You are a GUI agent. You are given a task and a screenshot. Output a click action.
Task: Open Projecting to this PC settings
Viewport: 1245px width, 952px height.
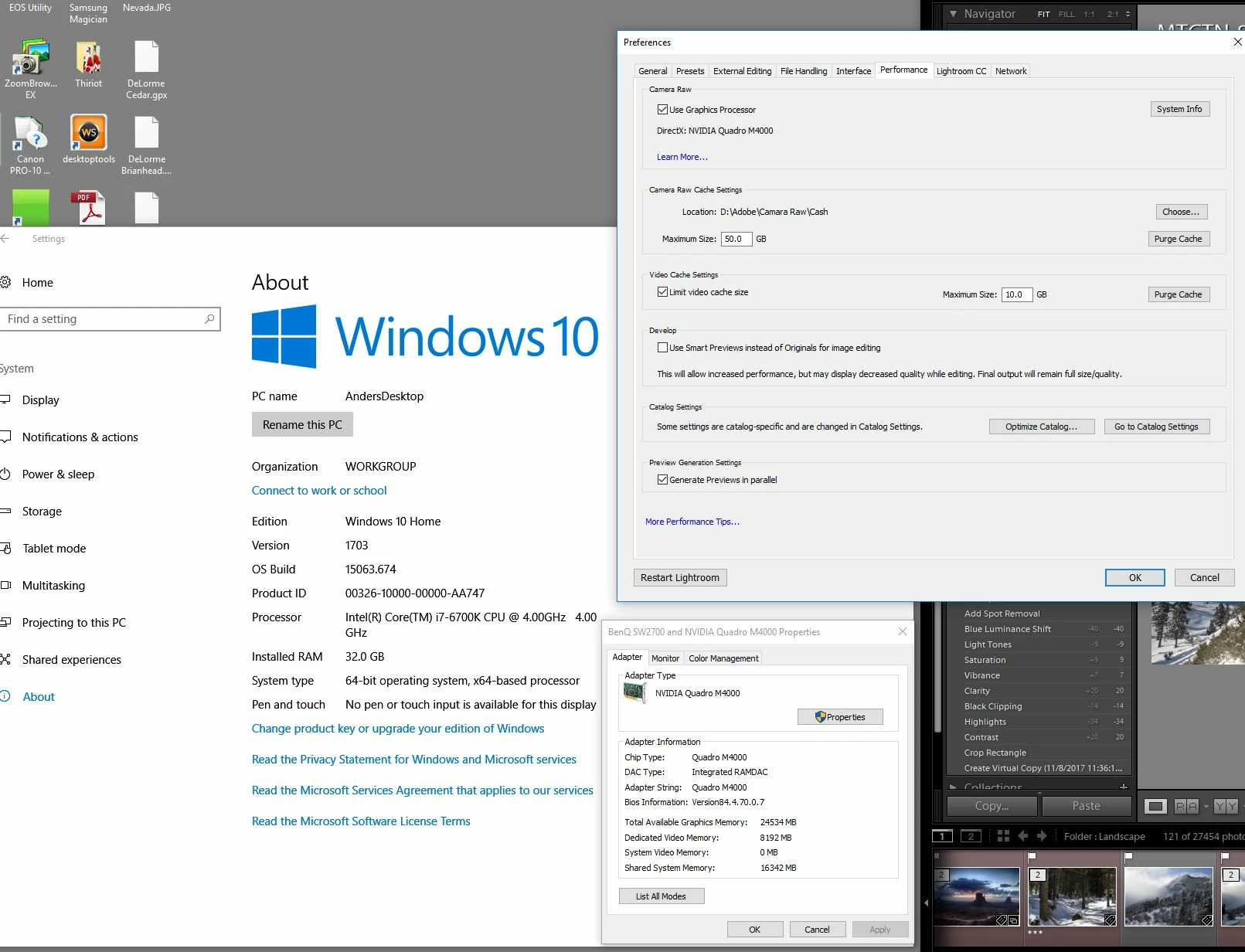[x=73, y=623]
